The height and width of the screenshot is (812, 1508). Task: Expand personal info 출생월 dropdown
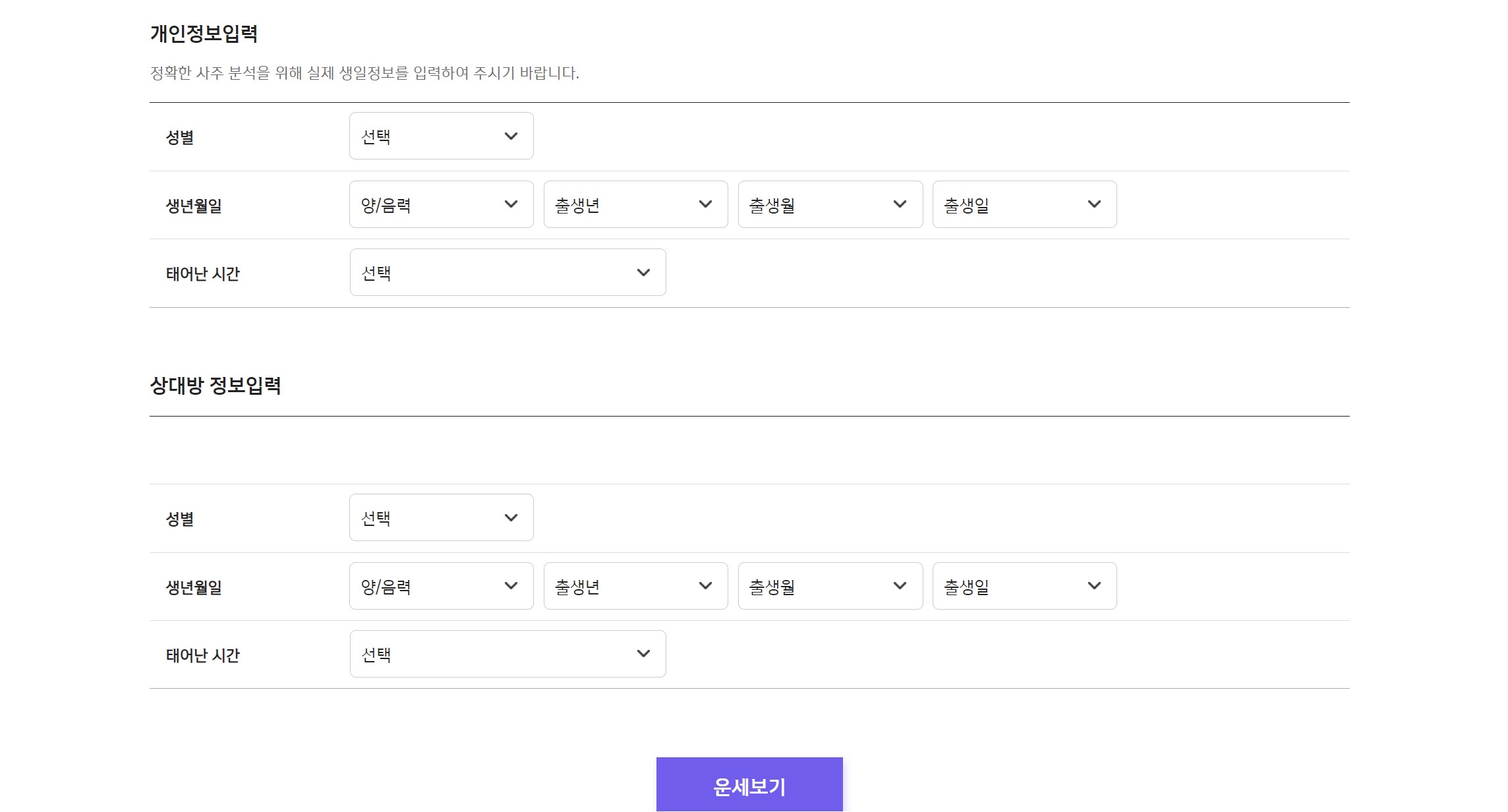829,204
